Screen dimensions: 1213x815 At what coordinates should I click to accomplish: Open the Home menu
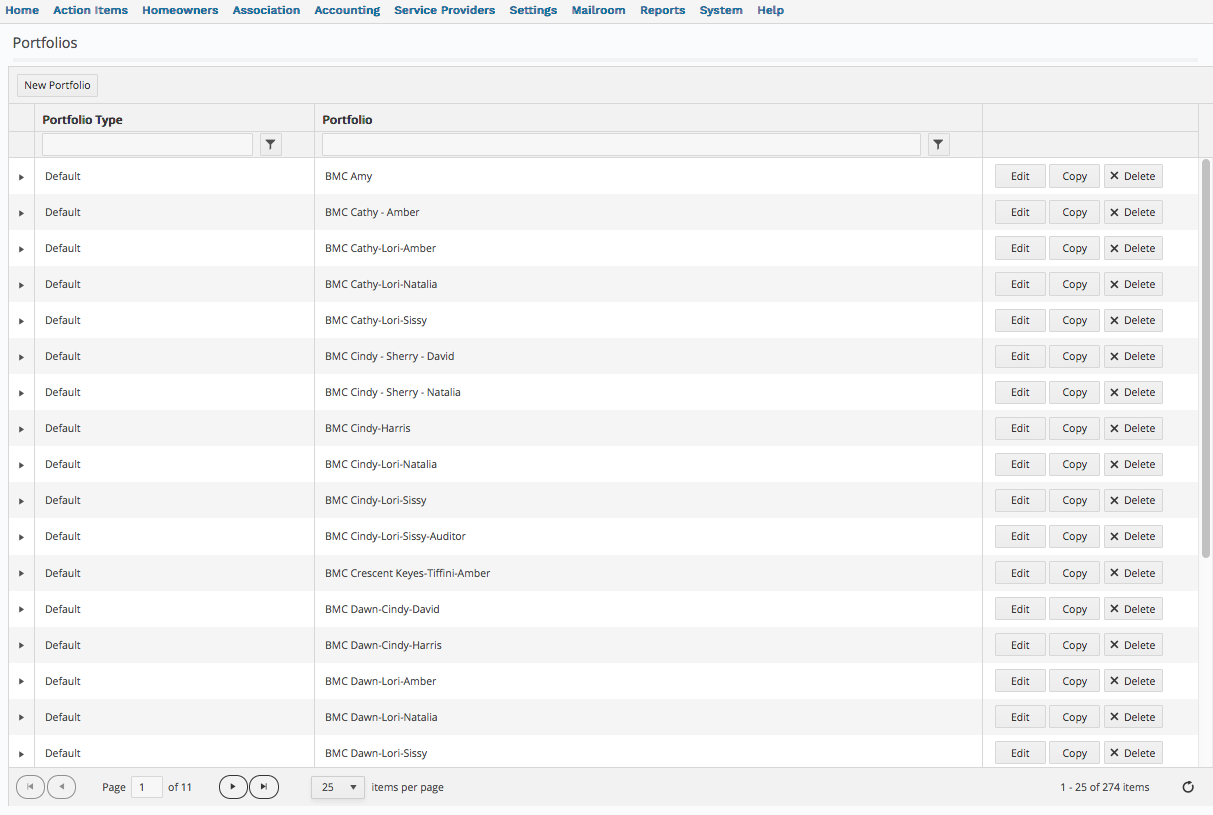pyautogui.click(x=22, y=10)
